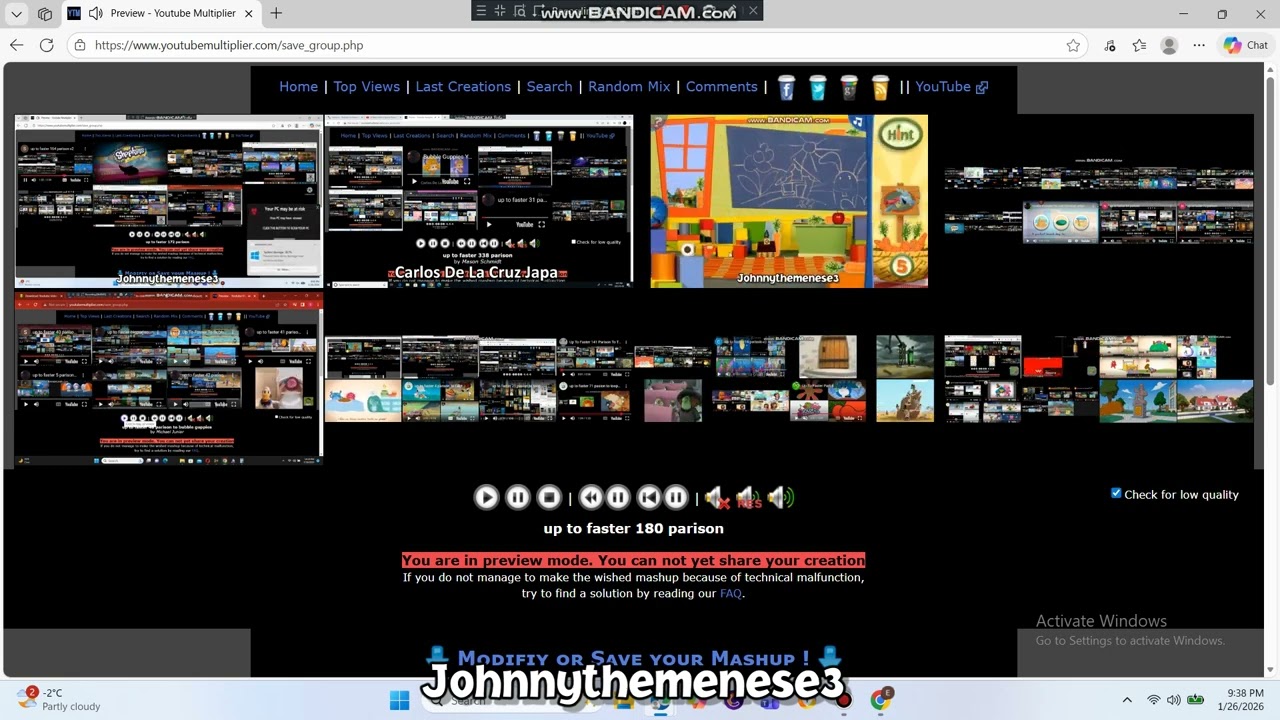Reset volume using the RES speaker icon

(748, 497)
